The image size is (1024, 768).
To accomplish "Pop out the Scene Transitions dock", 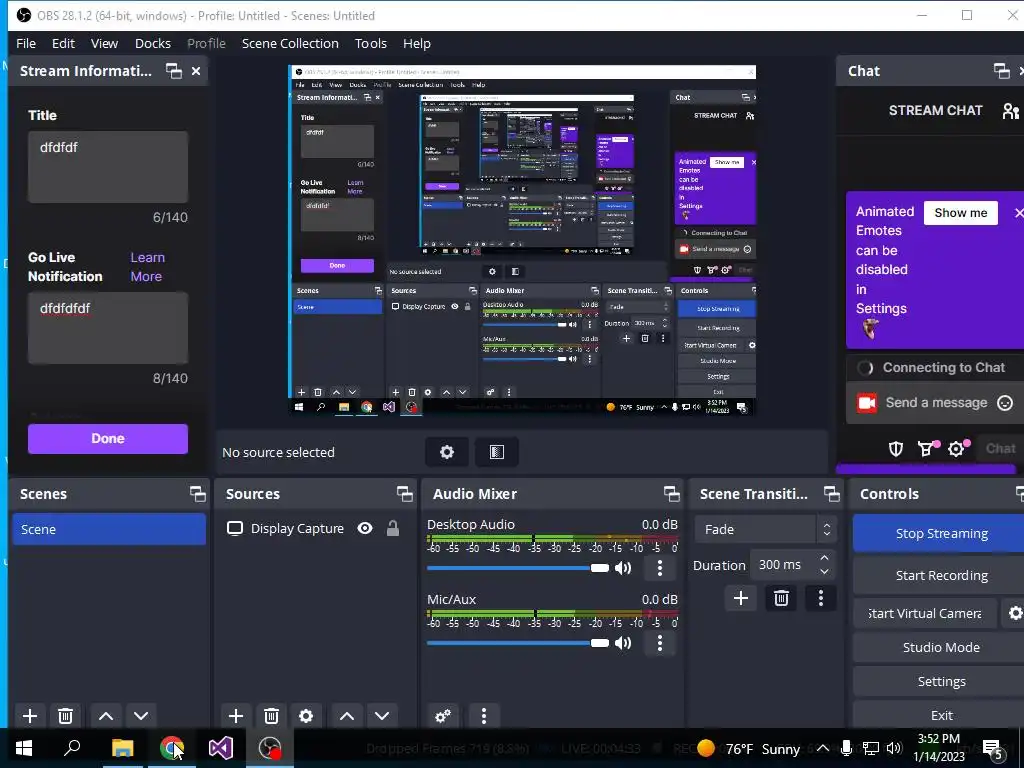I will tap(831, 494).
